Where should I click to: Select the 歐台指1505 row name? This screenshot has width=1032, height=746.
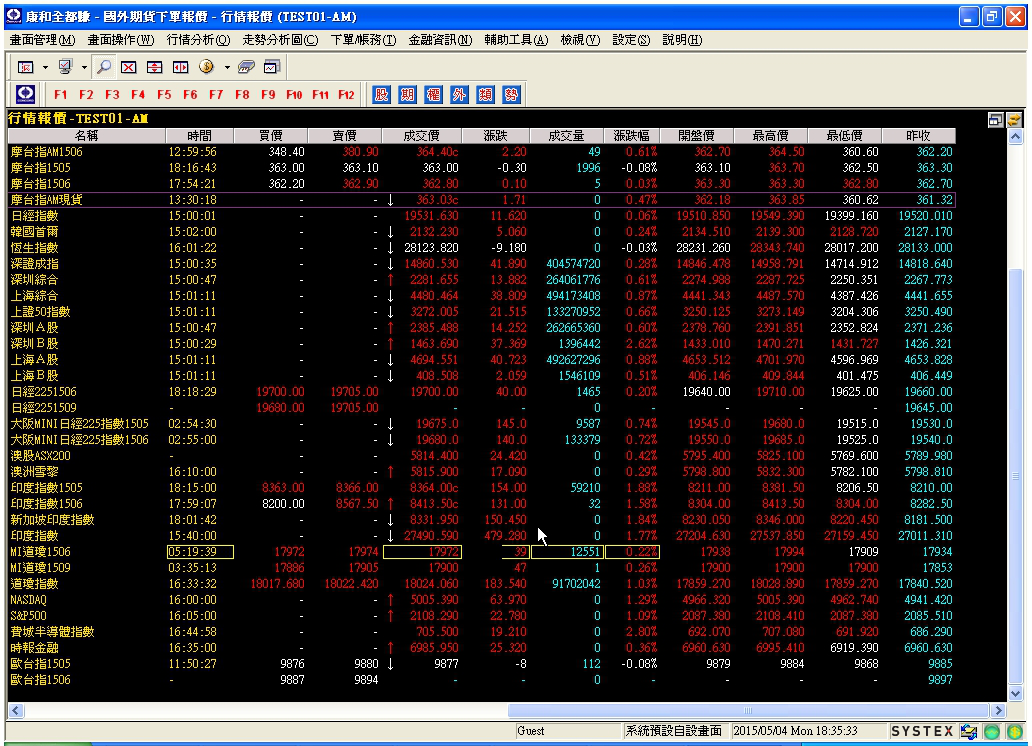[x=40, y=664]
